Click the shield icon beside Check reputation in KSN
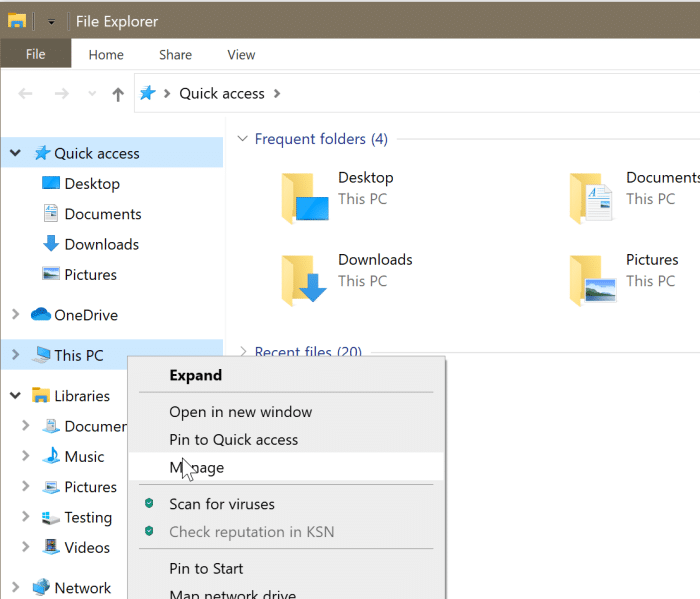Viewport: 700px width, 599px height. pyautogui.click(x=149, y=531)
